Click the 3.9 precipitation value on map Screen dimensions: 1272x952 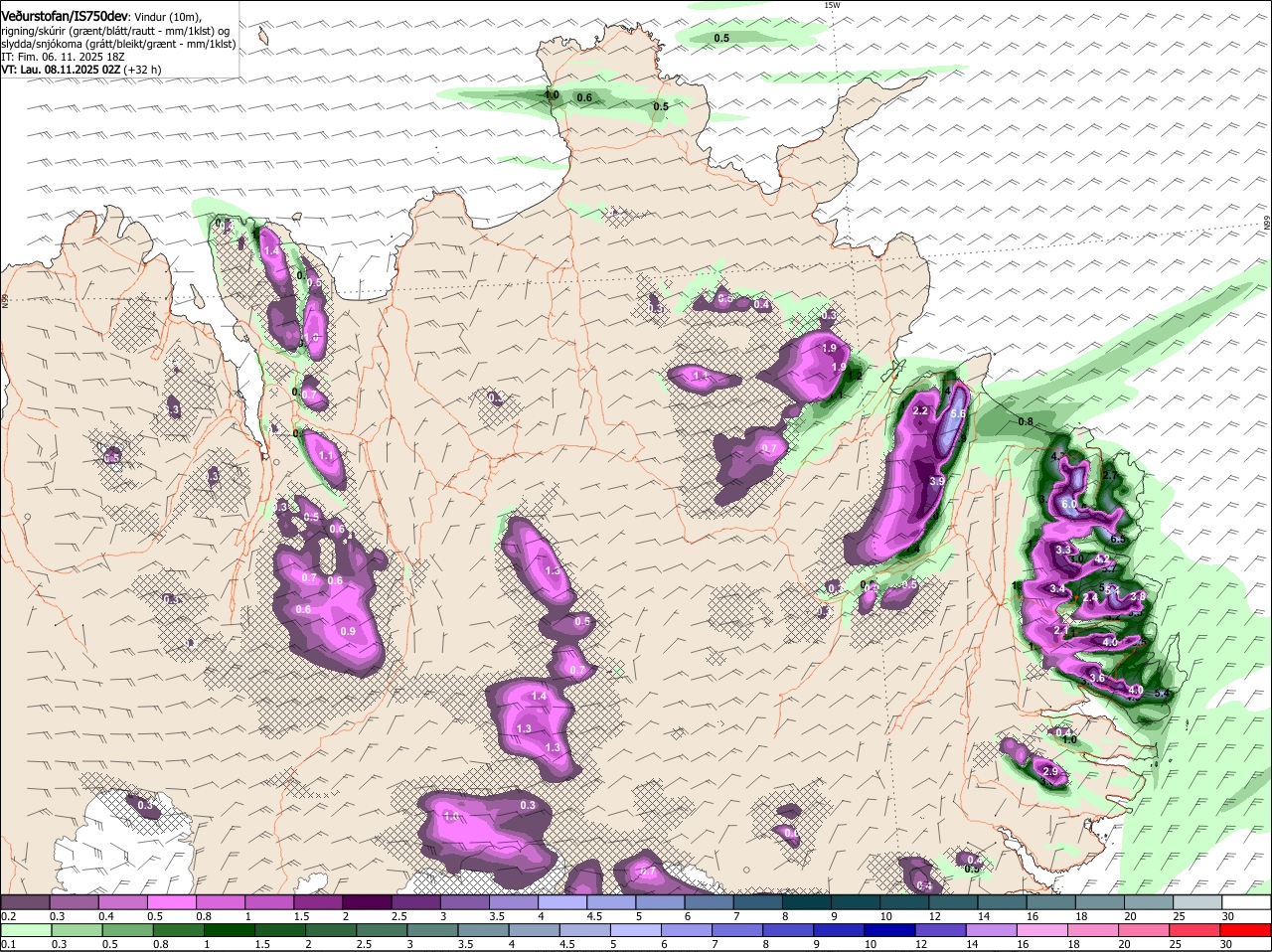[x=936, y=481]
